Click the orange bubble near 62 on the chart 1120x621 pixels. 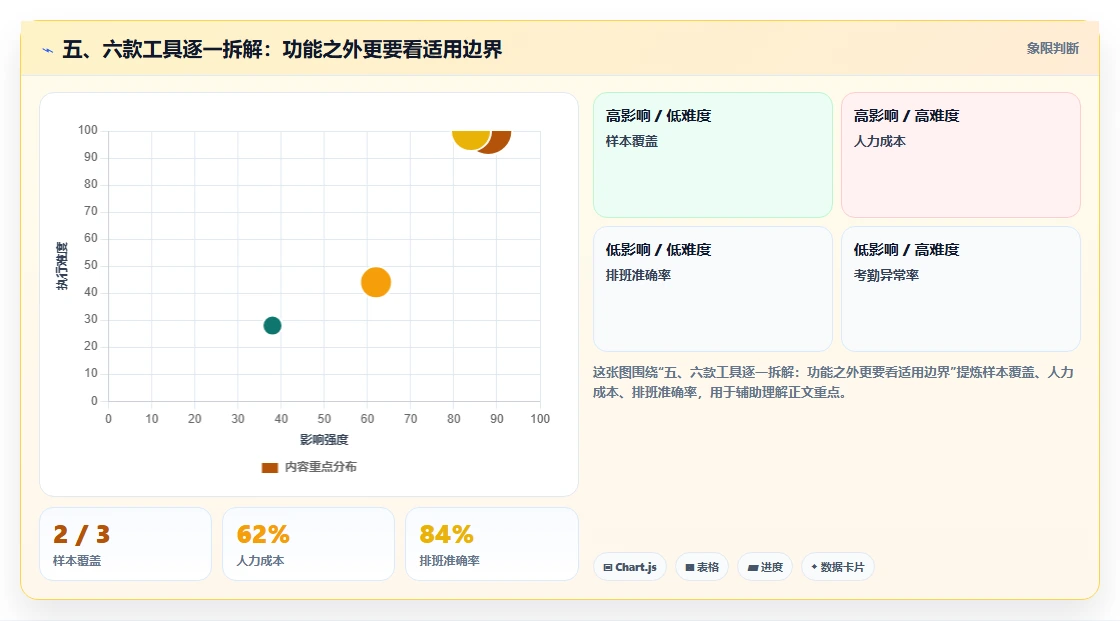[x=376, y=282]
